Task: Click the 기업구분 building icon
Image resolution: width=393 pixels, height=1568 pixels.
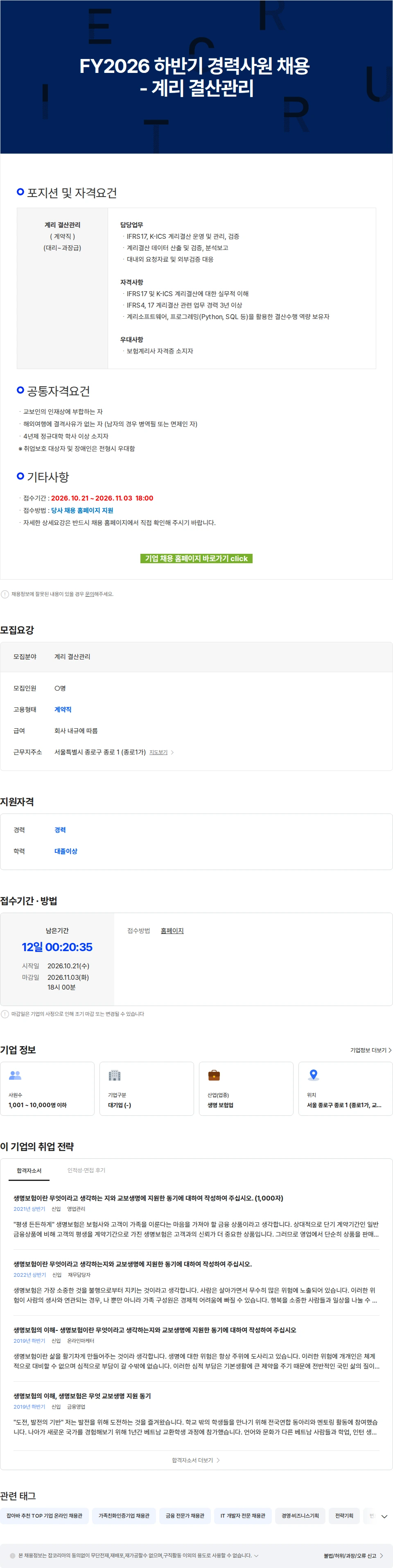Action: [114, 1076]
